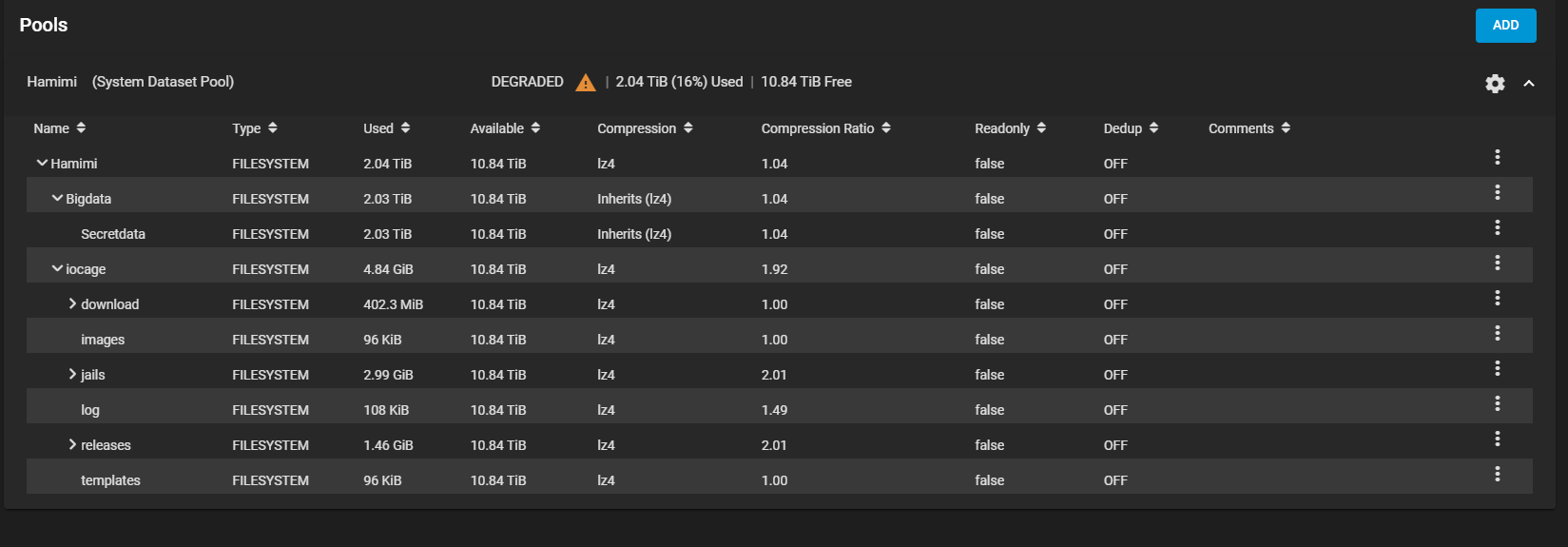
Task: Click the 4.84 GiB used value
Action: click(388, 269)
